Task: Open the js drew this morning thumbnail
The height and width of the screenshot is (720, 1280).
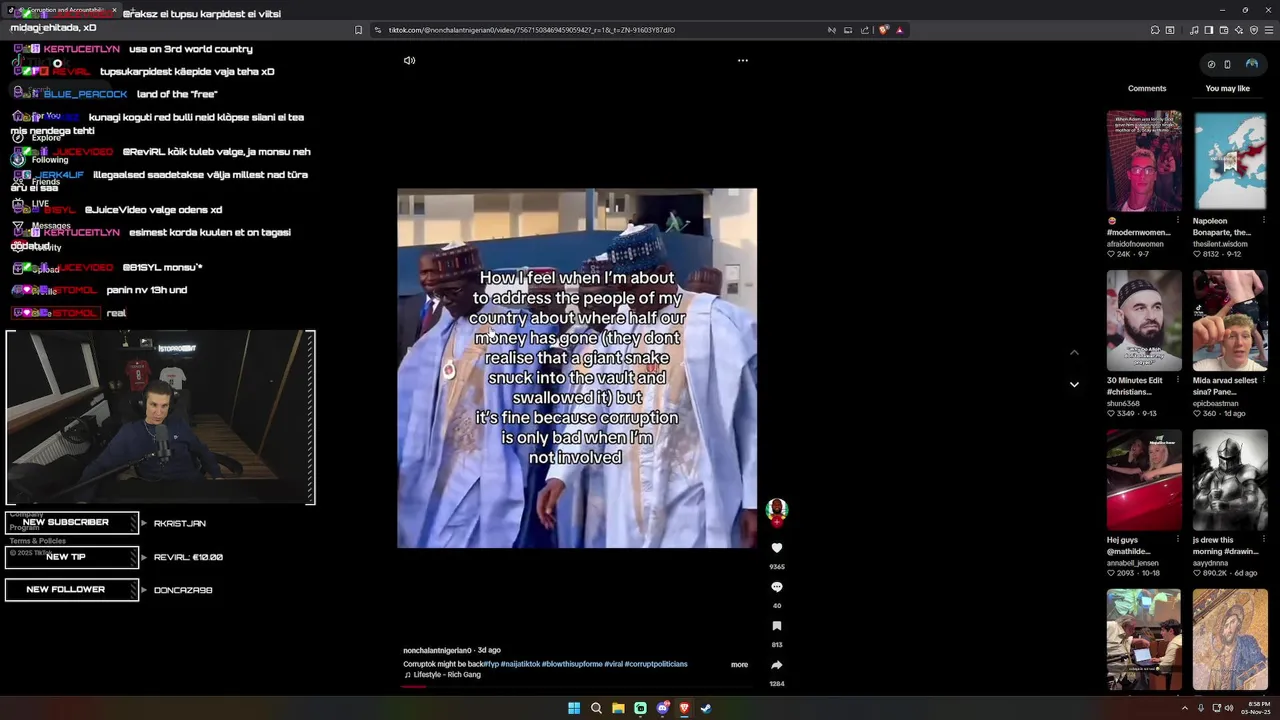Action: pos(1230,481)
